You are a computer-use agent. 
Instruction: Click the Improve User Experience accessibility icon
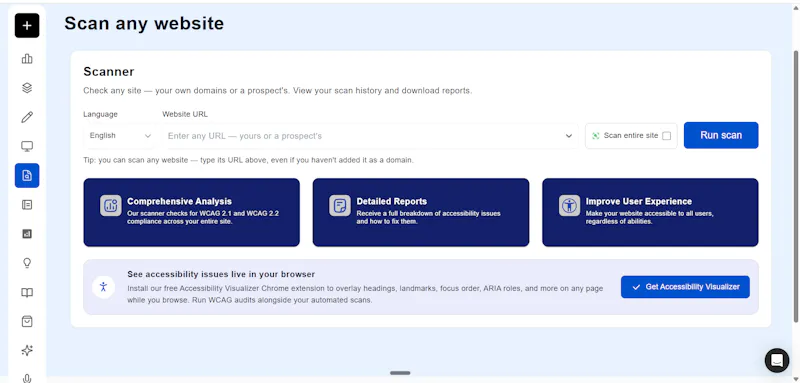click(569, 206)
